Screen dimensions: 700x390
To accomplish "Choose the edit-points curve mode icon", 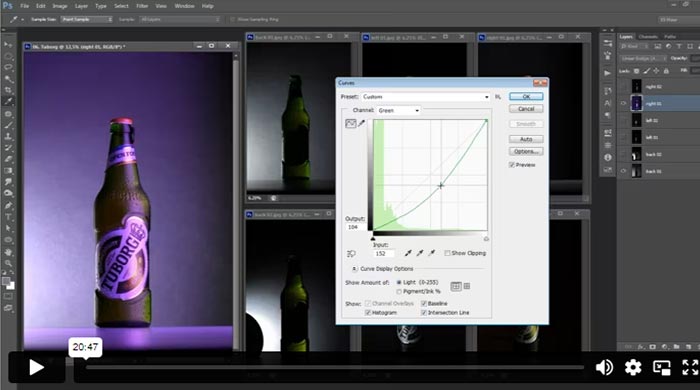I will (350, 124).
